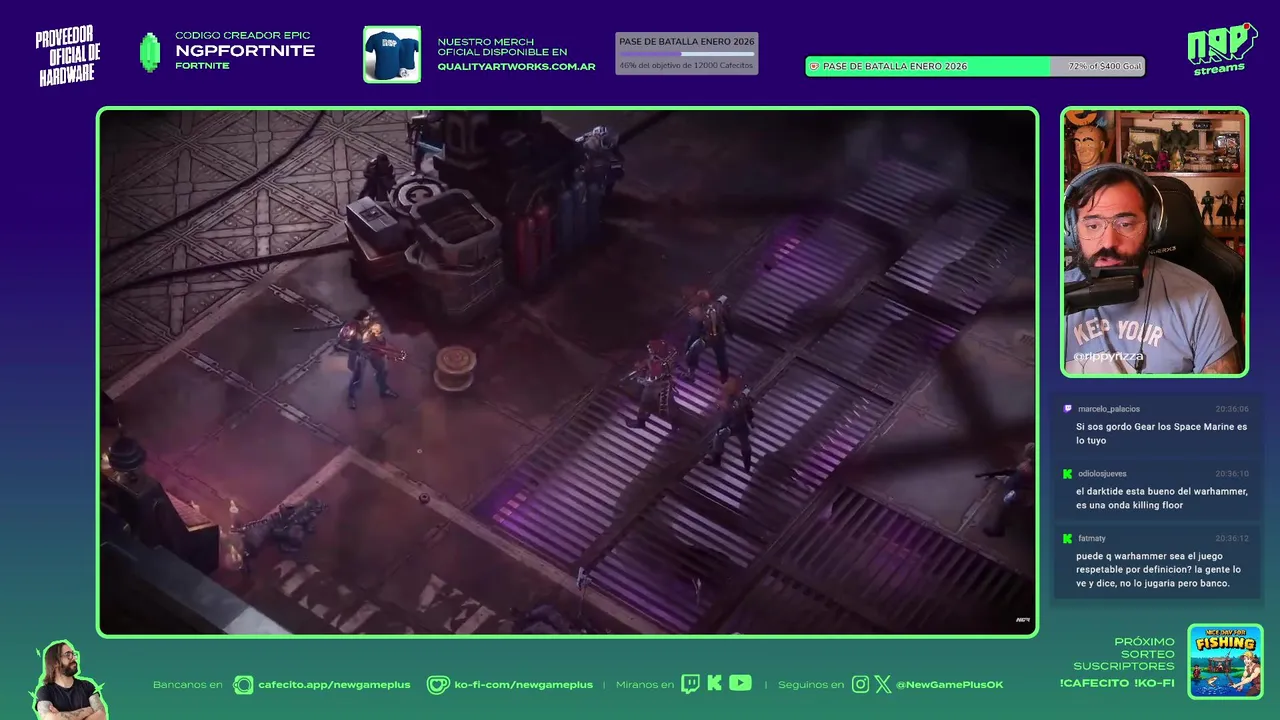Click the 46% del objetivo de 12000 Cafecitos text

[x=686, y=65]
